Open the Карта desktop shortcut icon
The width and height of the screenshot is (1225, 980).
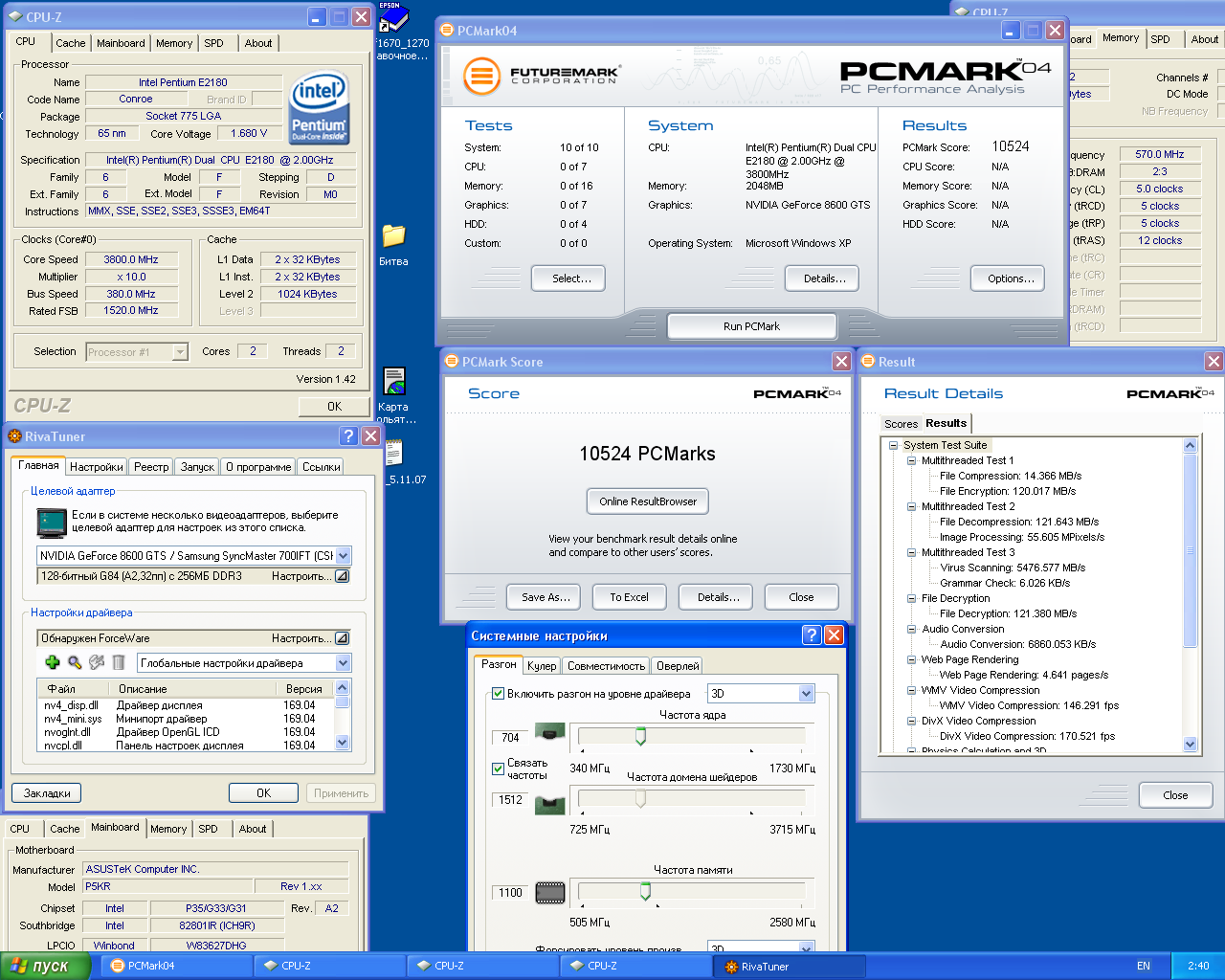click(393, 381)
